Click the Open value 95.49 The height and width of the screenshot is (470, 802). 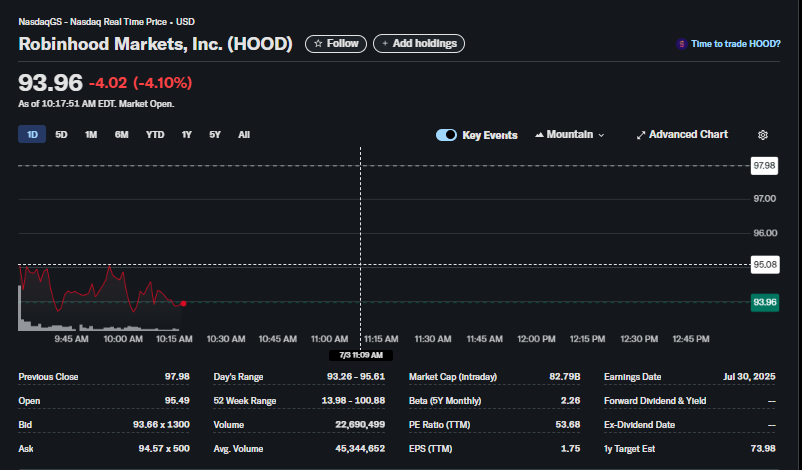(x=177, y=401)
